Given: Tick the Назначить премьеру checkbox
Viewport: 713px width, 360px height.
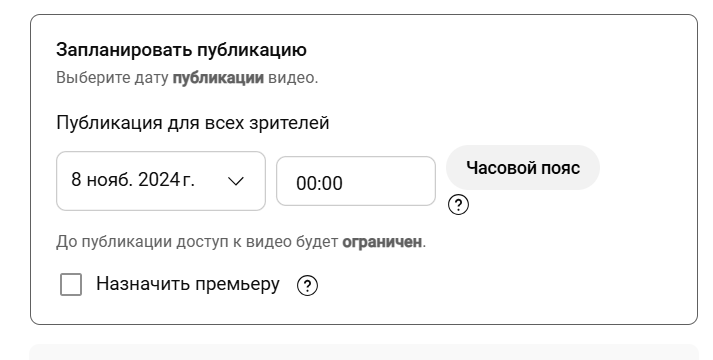Looking at the screenshot, I should pyautogui.click(x=71, y=285).
